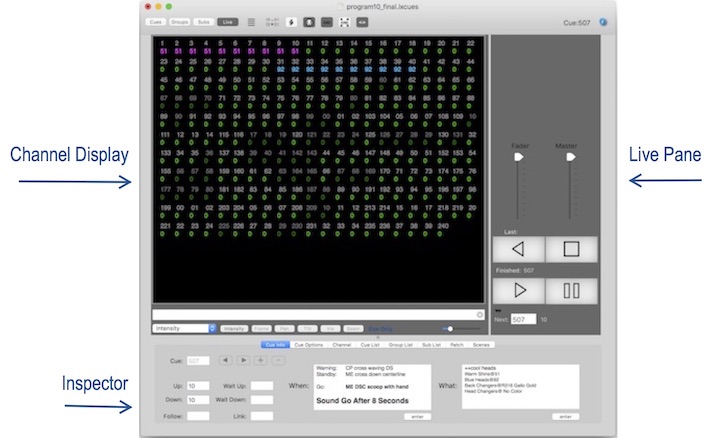Pause the cue with the pause button
The height and width of the screenshot is (438, 724).
click(572, 291)
